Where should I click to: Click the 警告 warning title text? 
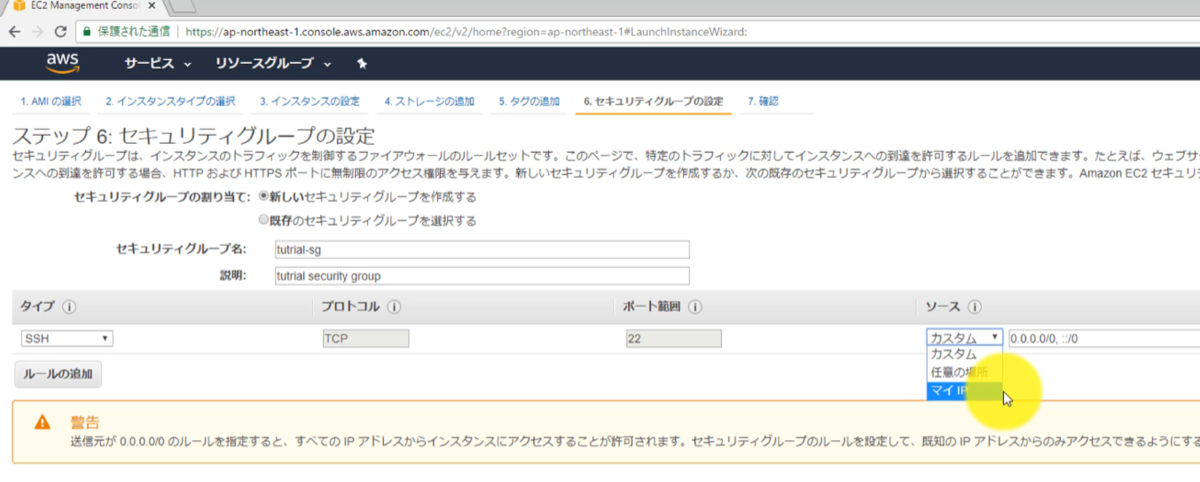84,423
